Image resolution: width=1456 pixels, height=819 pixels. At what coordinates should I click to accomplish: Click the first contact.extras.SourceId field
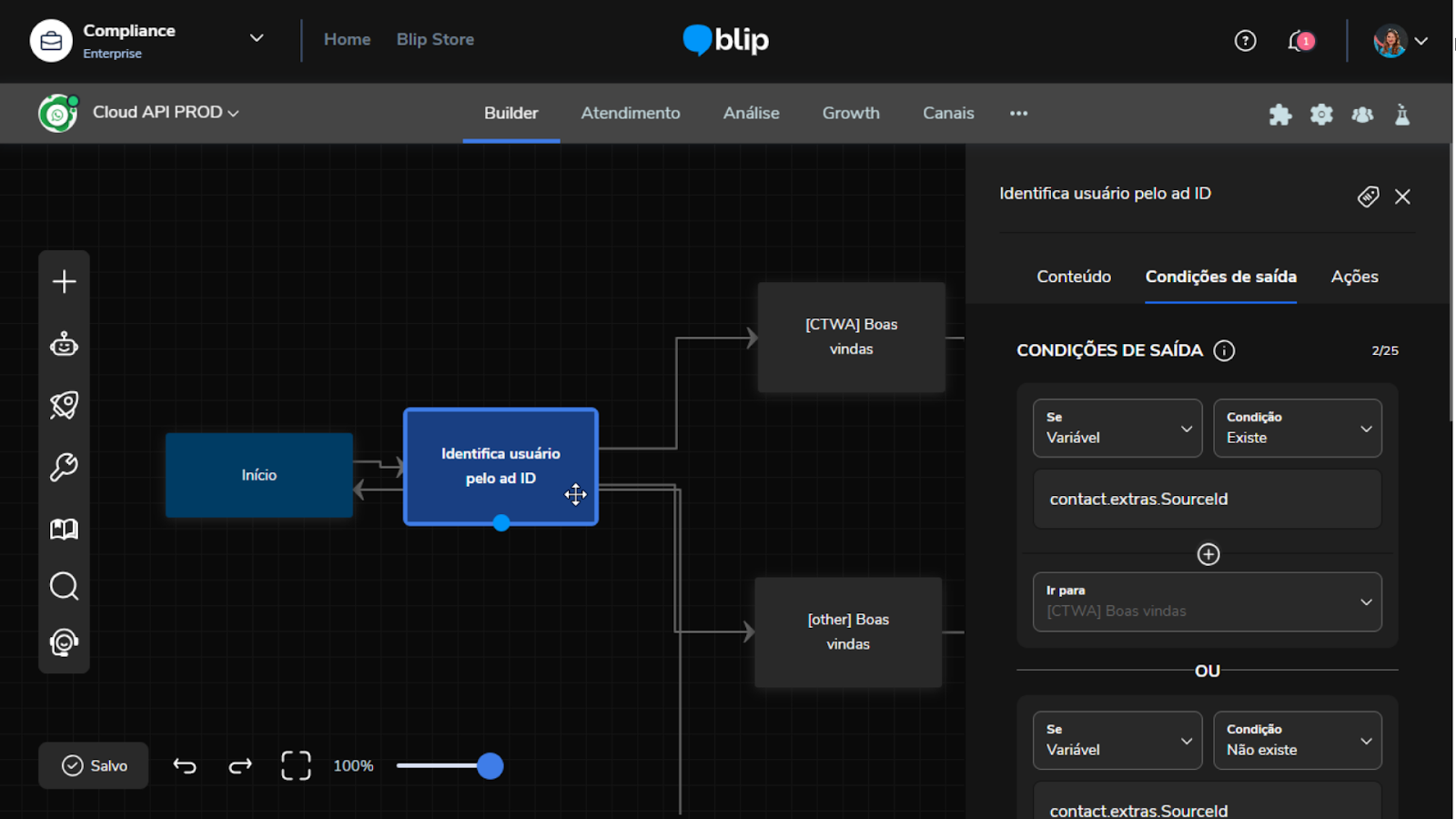click(x=1208, y=499)
